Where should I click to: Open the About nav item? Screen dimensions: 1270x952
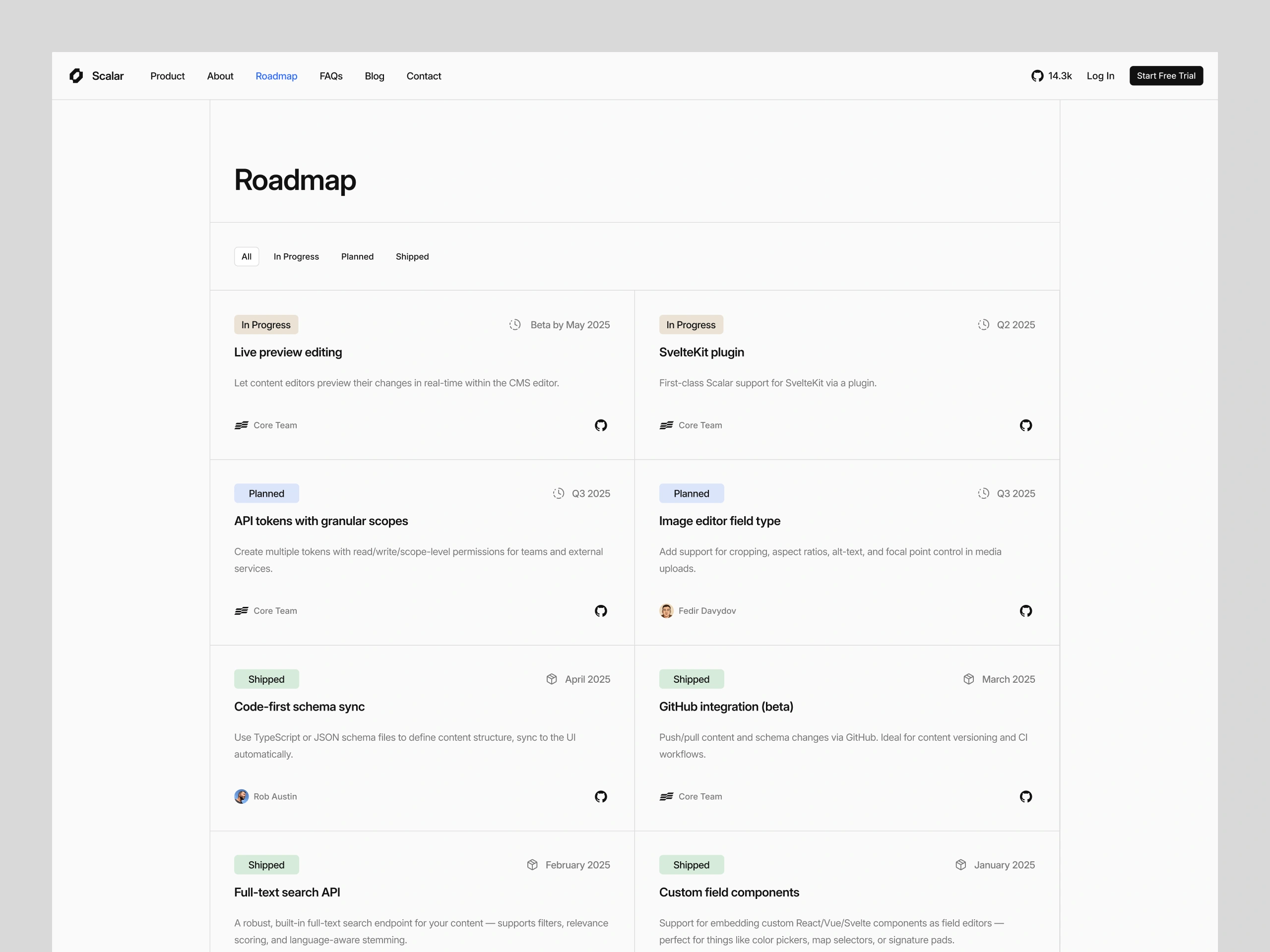click(x=220, y=76)
